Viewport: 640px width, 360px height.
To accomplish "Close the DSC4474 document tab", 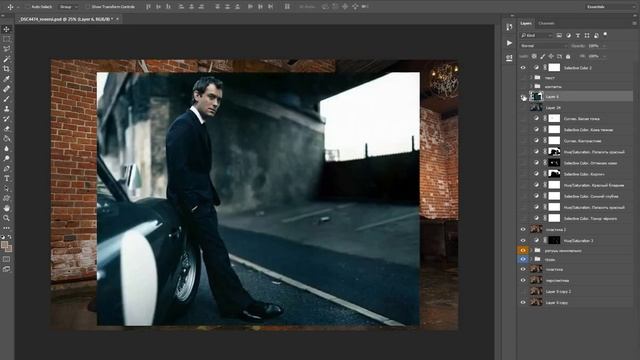I will click(118, 19).
